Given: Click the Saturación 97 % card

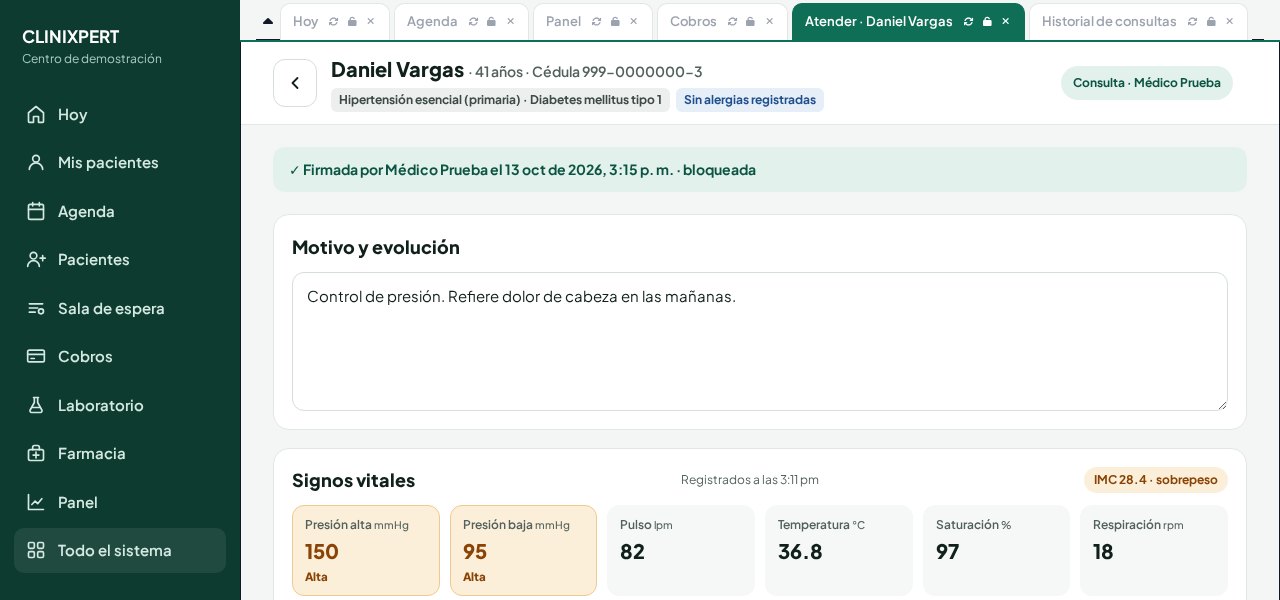Looking at the screenshot, I should click(996, 550).
